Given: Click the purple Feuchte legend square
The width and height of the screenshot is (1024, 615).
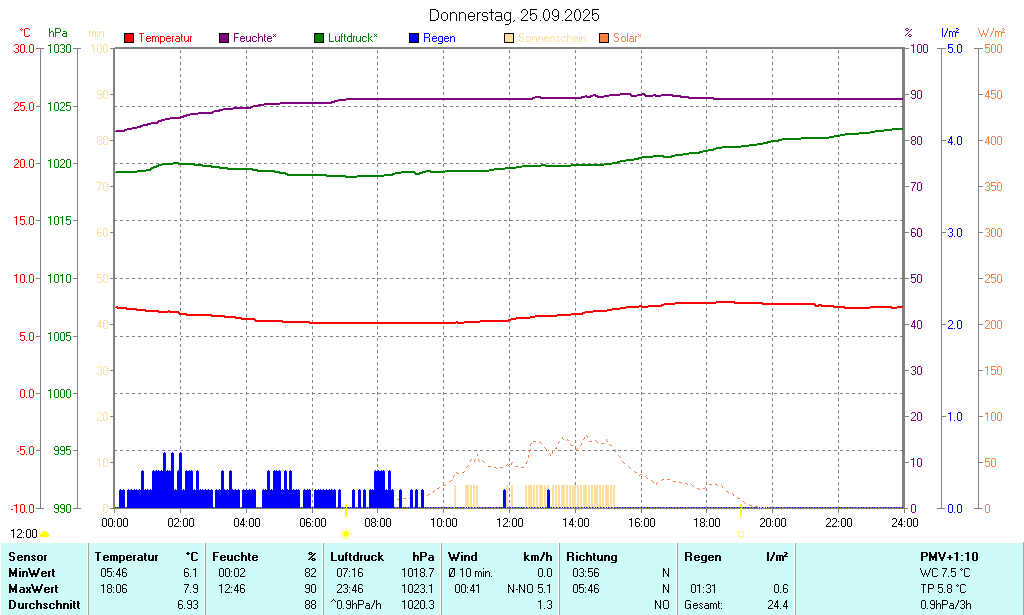Looking at the screenshot, I should pyautogui.click(x=224, y=38).
